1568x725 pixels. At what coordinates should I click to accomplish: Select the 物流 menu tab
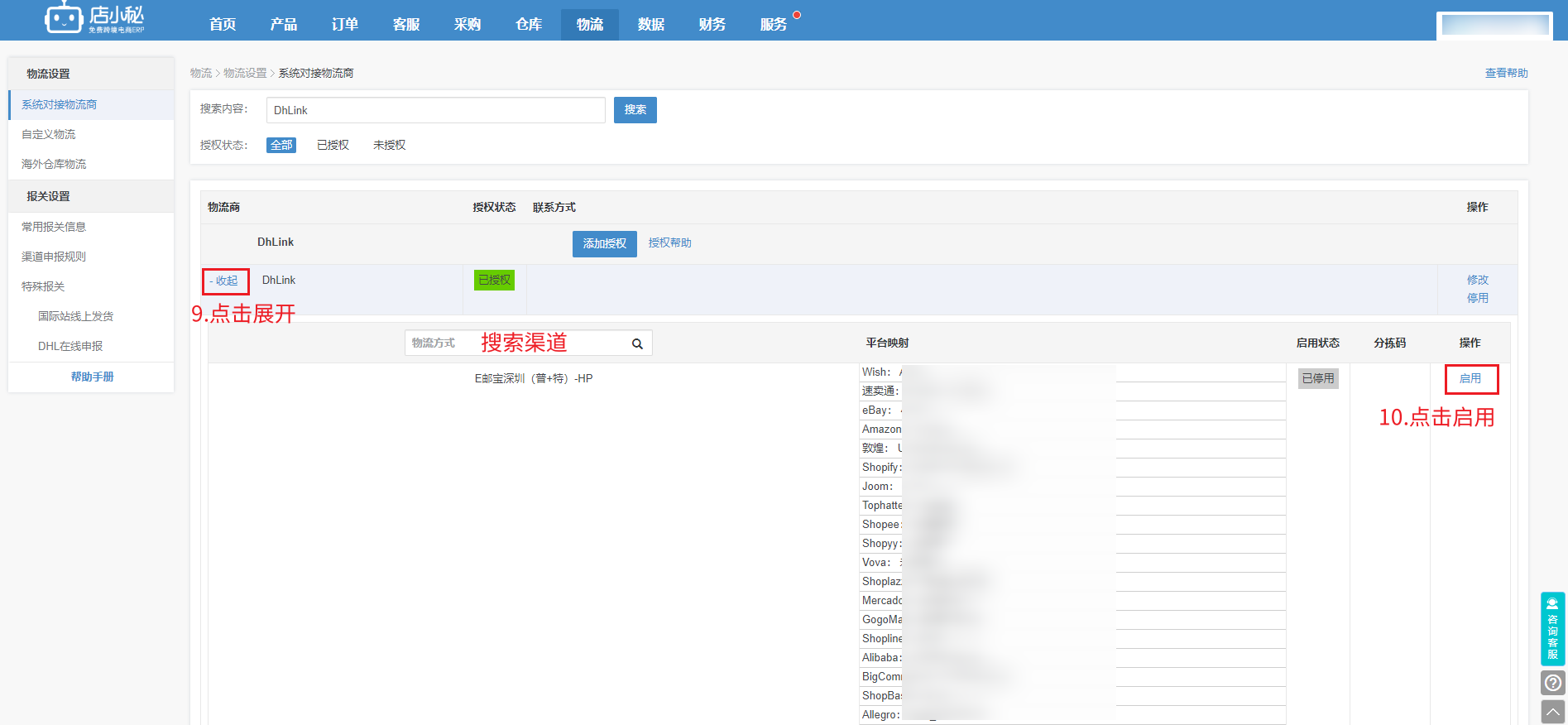590,24
